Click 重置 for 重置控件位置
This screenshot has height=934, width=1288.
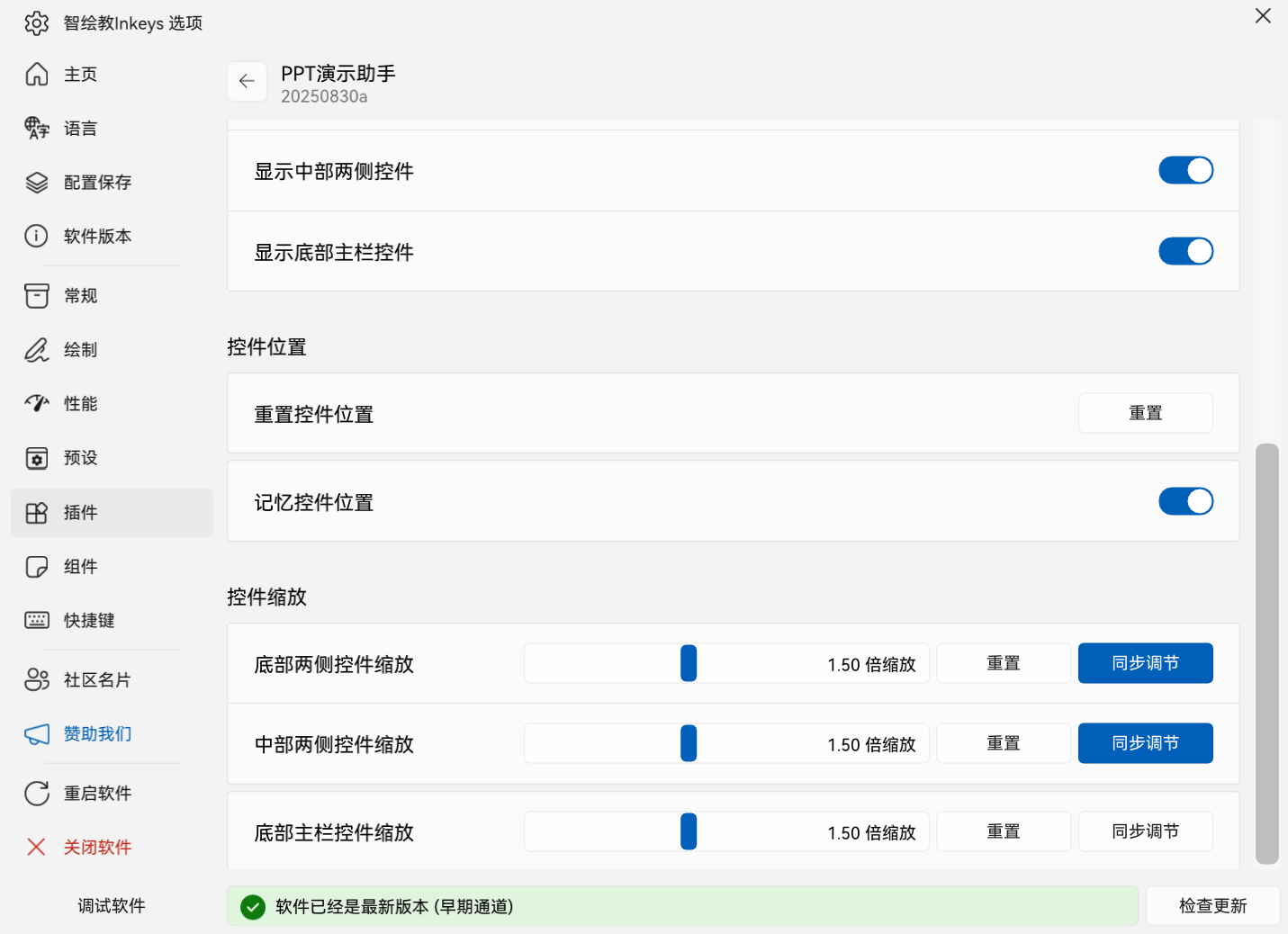(1145, 413)
